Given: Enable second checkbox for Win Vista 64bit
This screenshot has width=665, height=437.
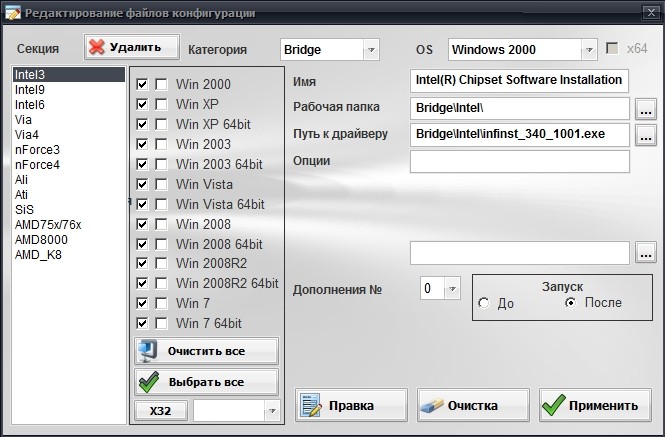Looking at the screenshot, I should point(161,204).
